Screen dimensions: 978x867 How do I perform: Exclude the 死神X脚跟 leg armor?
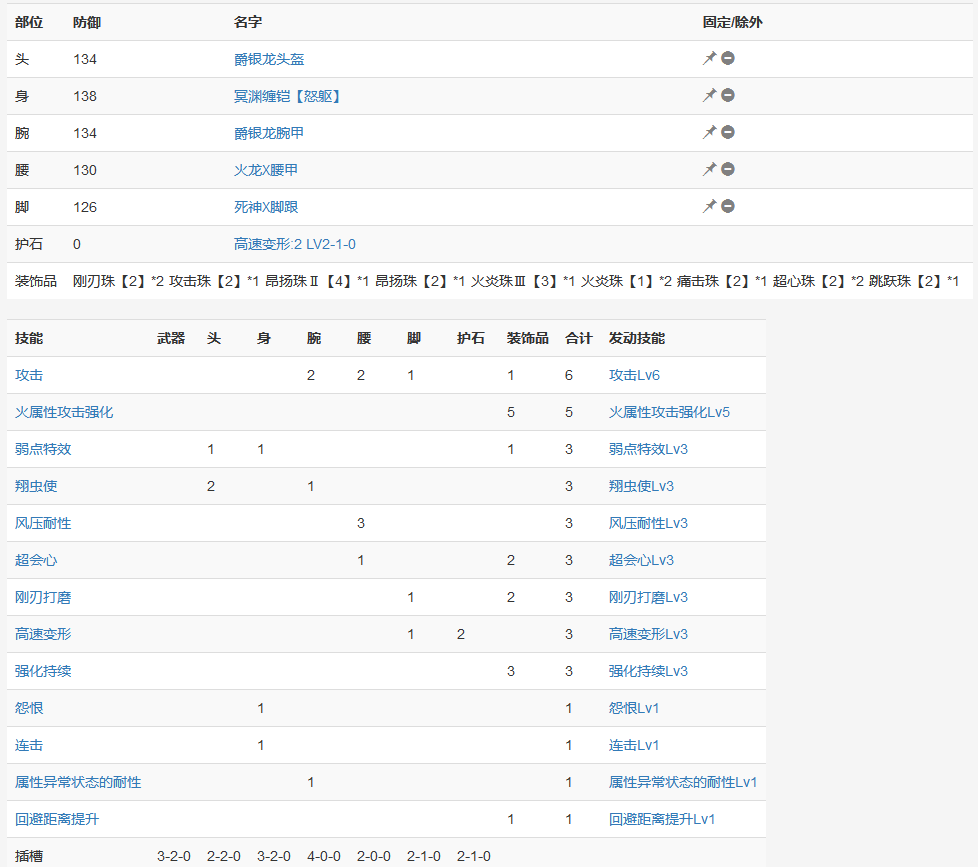[728, 207]
